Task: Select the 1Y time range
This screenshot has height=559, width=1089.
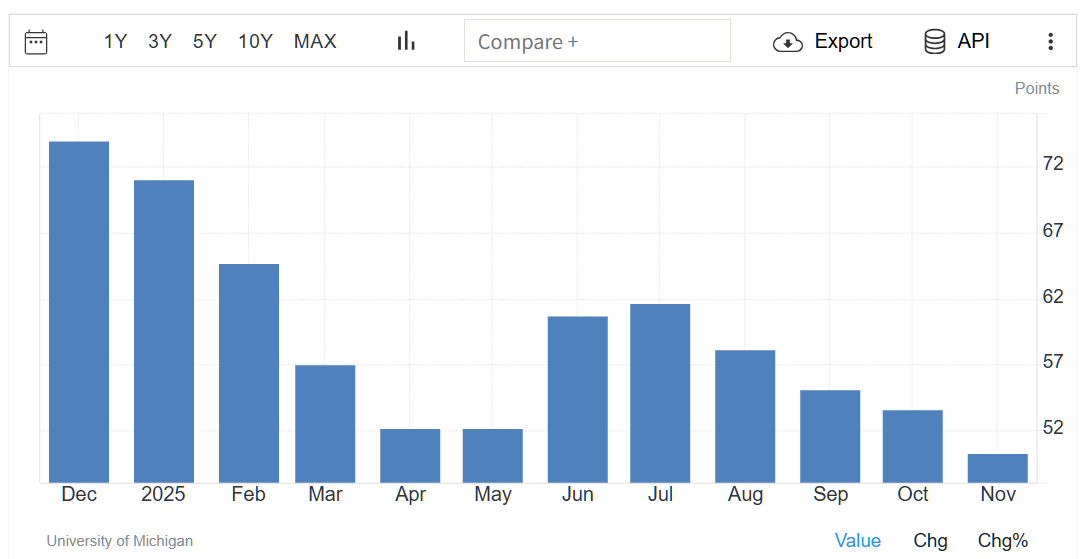Action: (115, 41)
